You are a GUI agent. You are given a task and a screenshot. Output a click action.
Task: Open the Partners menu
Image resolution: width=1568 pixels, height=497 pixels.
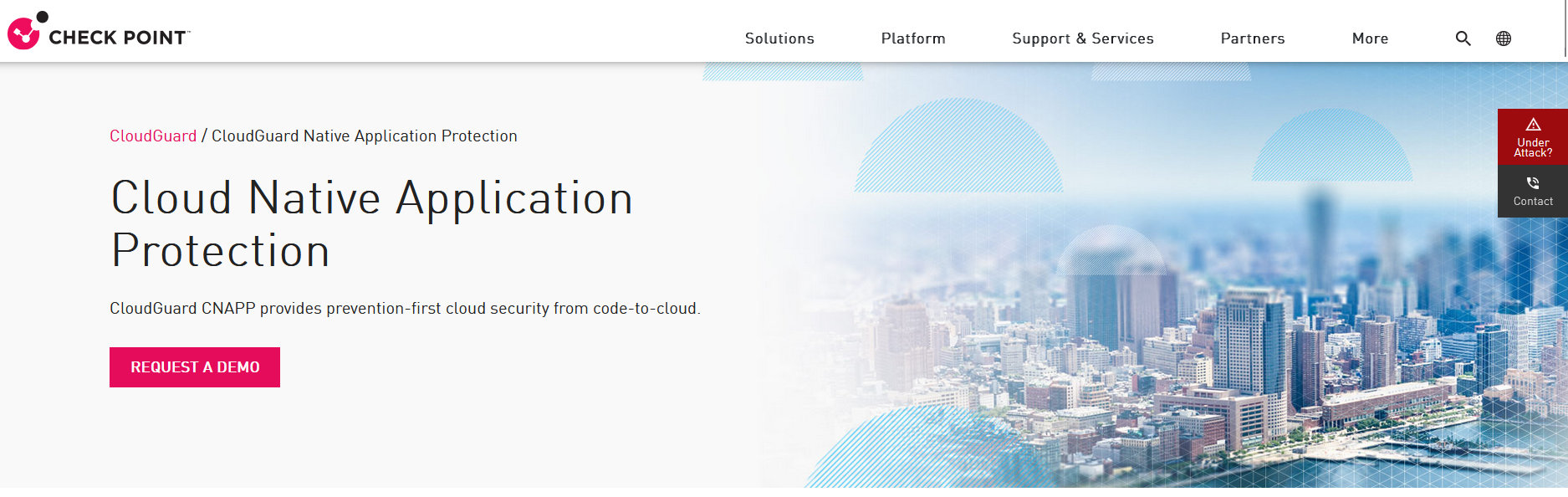pos(1253,38)
